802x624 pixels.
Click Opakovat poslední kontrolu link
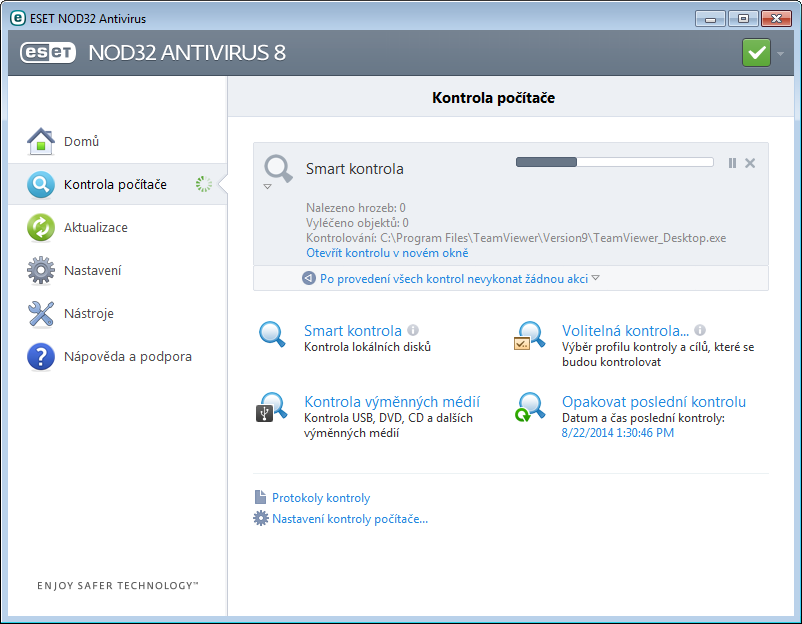[x=654, y=402]
